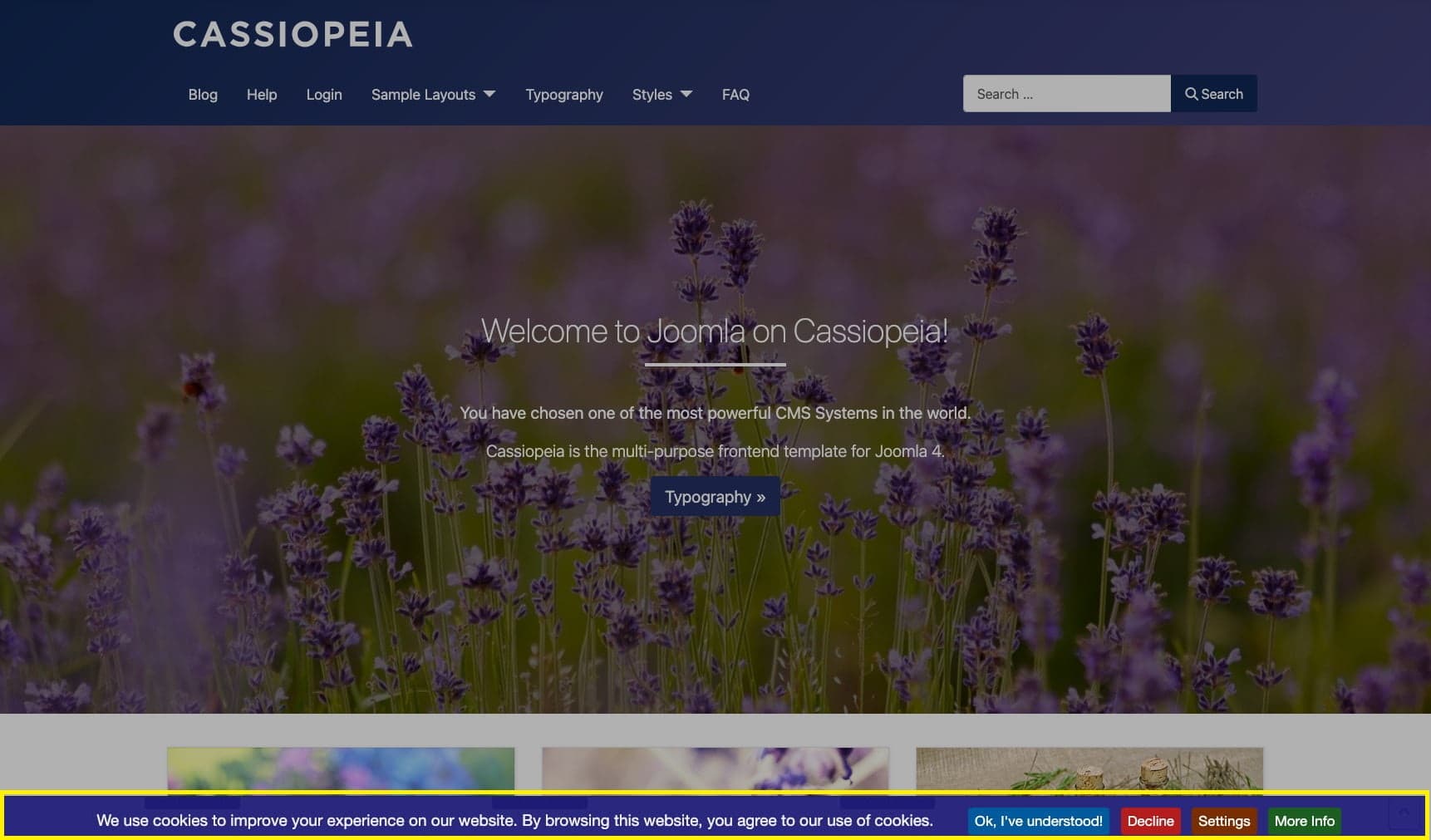The image size is (1431, 840).
Task: Click the "Welcome to Joomla on Cassiopeia!" heading
Action: [715, 331]
